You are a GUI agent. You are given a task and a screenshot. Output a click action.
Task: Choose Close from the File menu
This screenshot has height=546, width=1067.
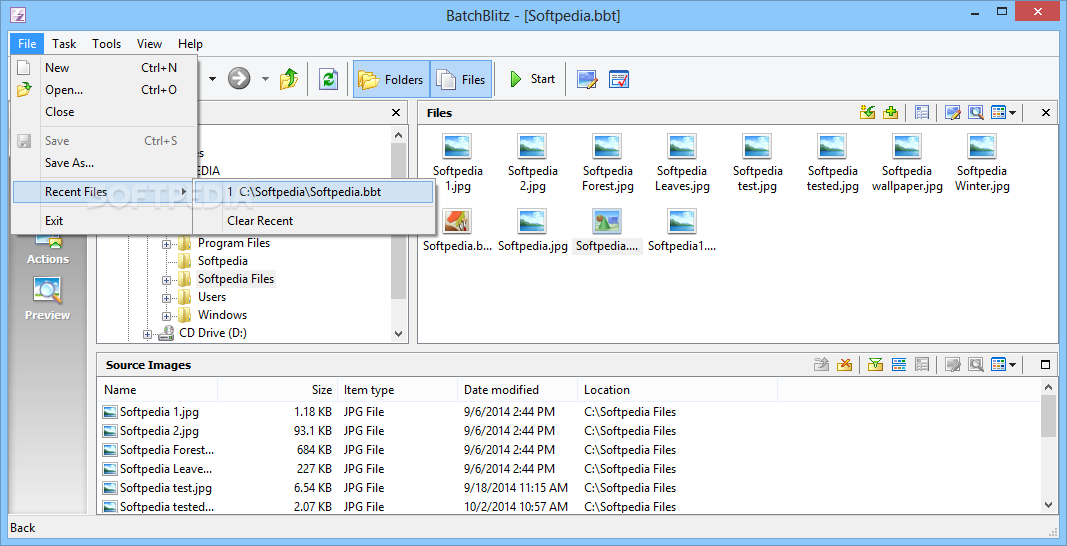point(104,112)
